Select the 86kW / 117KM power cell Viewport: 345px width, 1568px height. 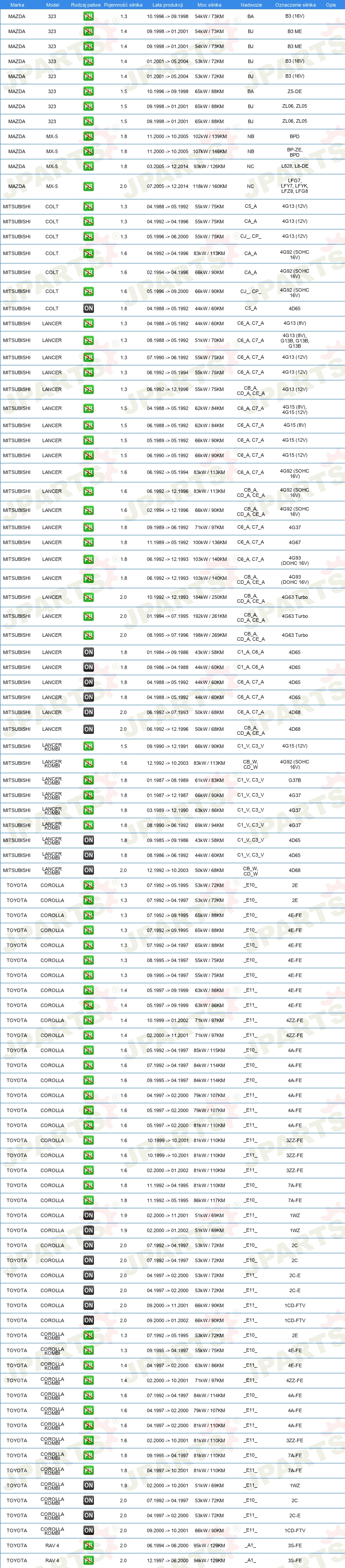point(209,1200)
